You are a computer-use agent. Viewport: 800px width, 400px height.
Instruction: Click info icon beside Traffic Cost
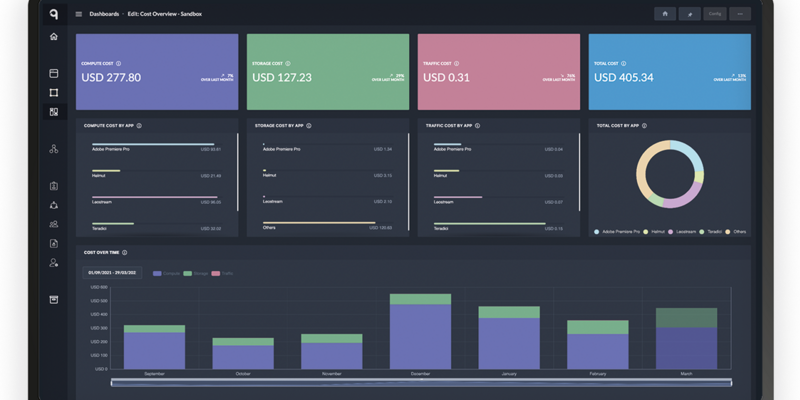(456, 64)
